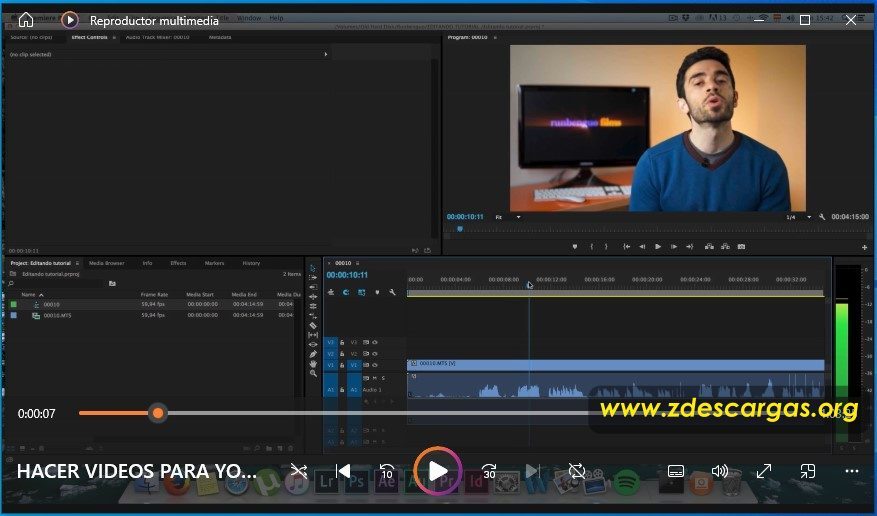
Task: Click the Lift button in Program Monitor
Action: (709, 247)
